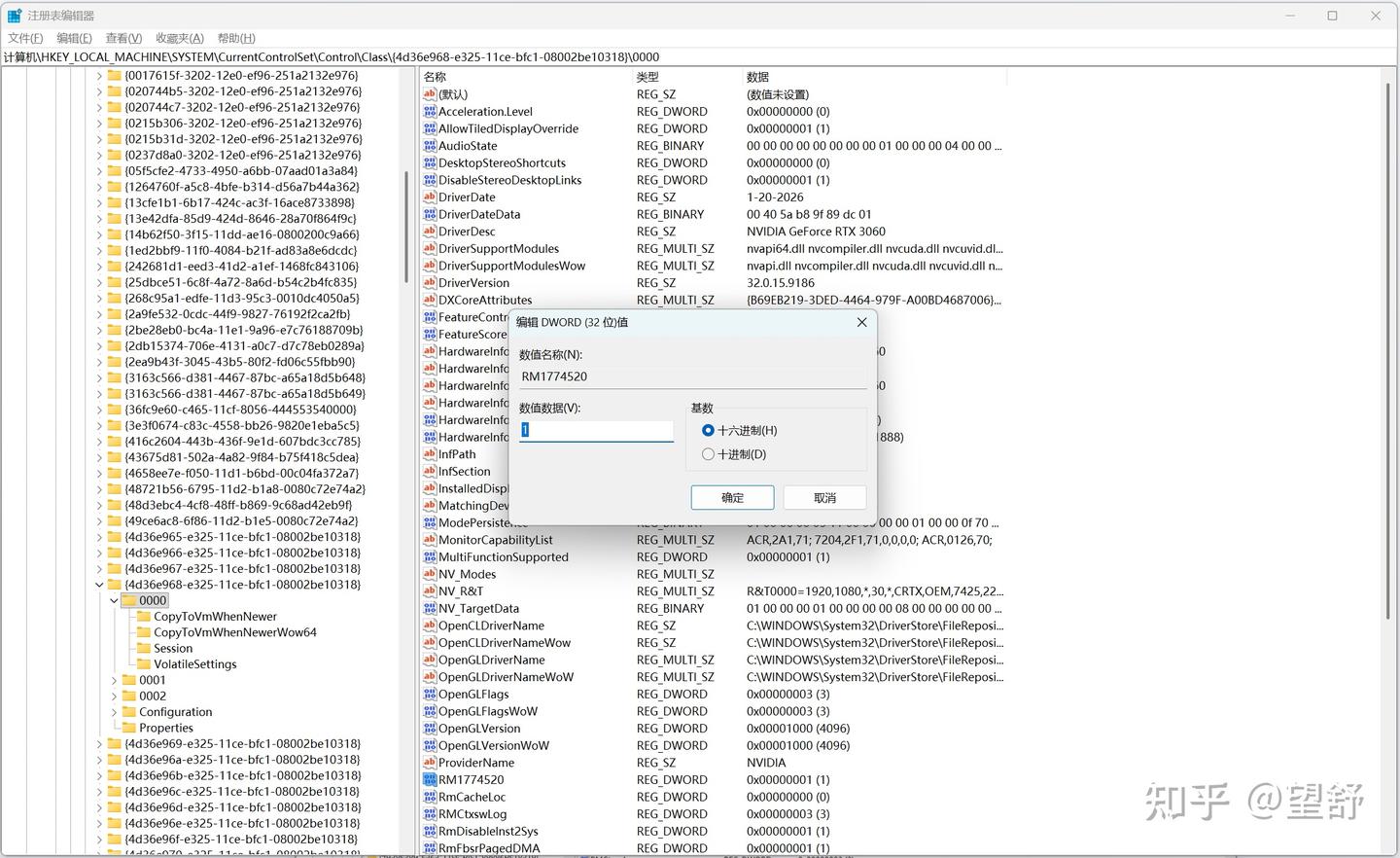Select the 十六进制(H) hexadecimal radio button
The image size is (1400, 858).
(x=708, y=430)
